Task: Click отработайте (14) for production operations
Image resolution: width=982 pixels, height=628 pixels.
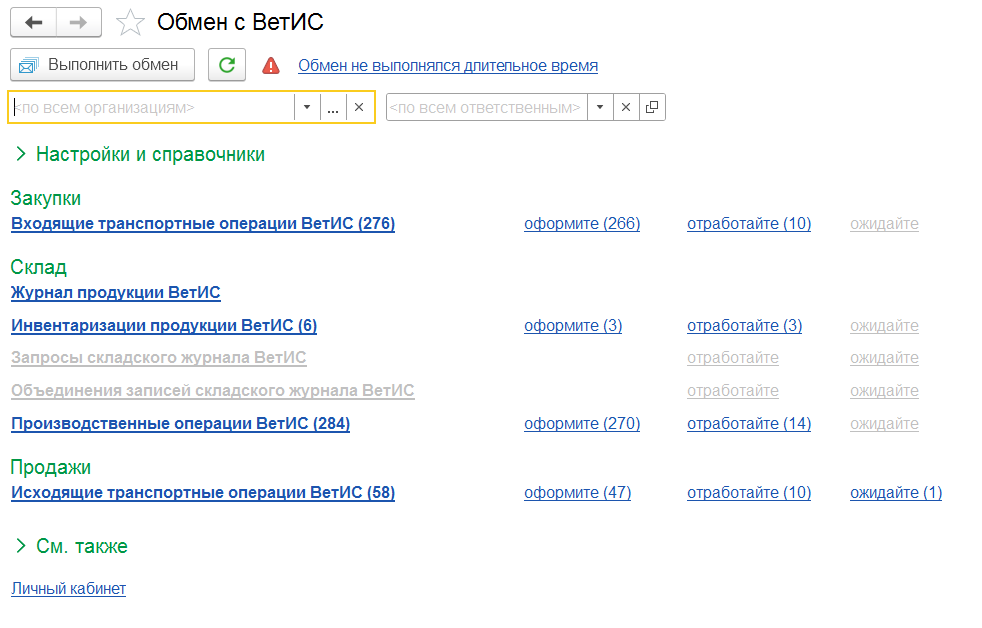Action: (x=749, y=424)
